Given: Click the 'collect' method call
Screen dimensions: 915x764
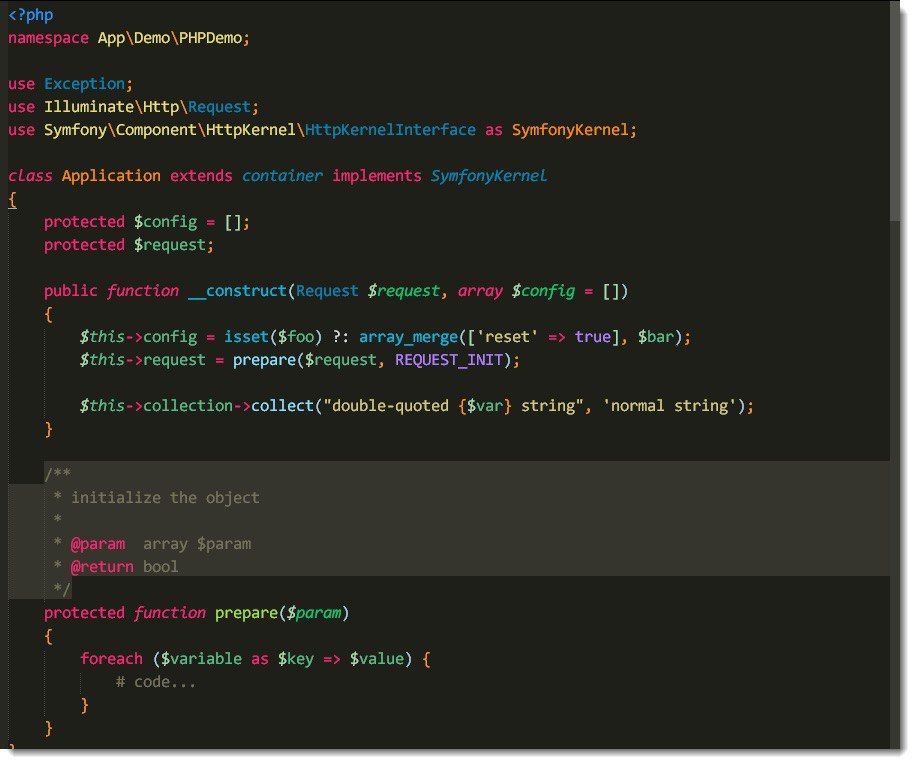Looking at the screenshot, I should (282, 406).
